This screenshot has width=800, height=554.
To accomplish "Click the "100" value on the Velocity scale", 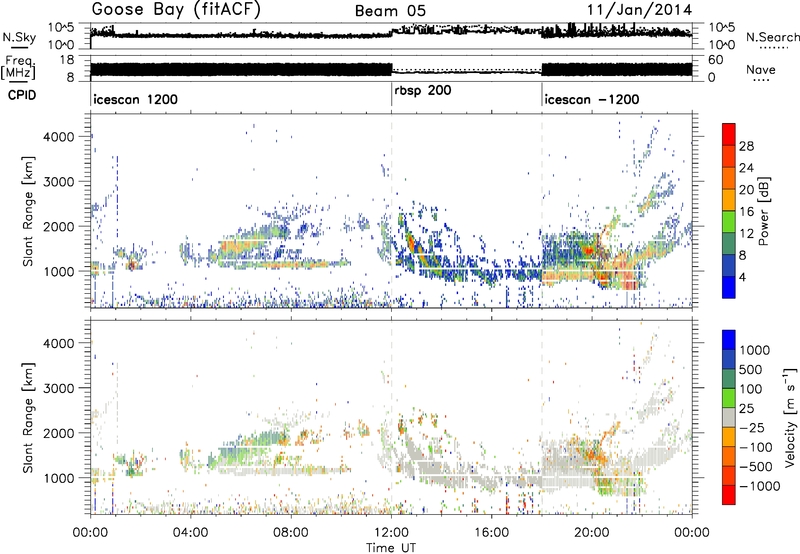I will (x=751, y=389).
